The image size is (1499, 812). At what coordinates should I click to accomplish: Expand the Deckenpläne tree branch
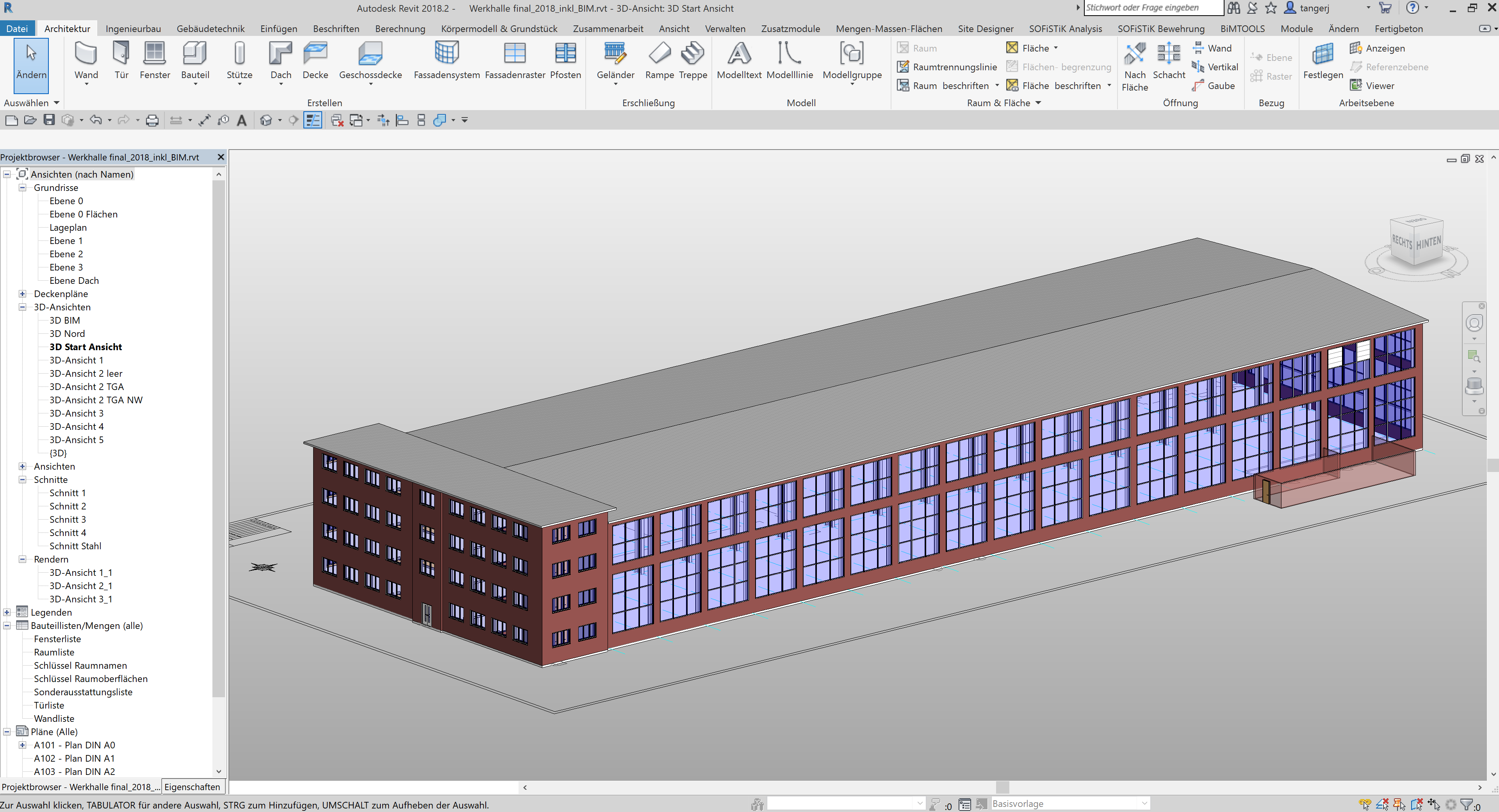[22, 294]
